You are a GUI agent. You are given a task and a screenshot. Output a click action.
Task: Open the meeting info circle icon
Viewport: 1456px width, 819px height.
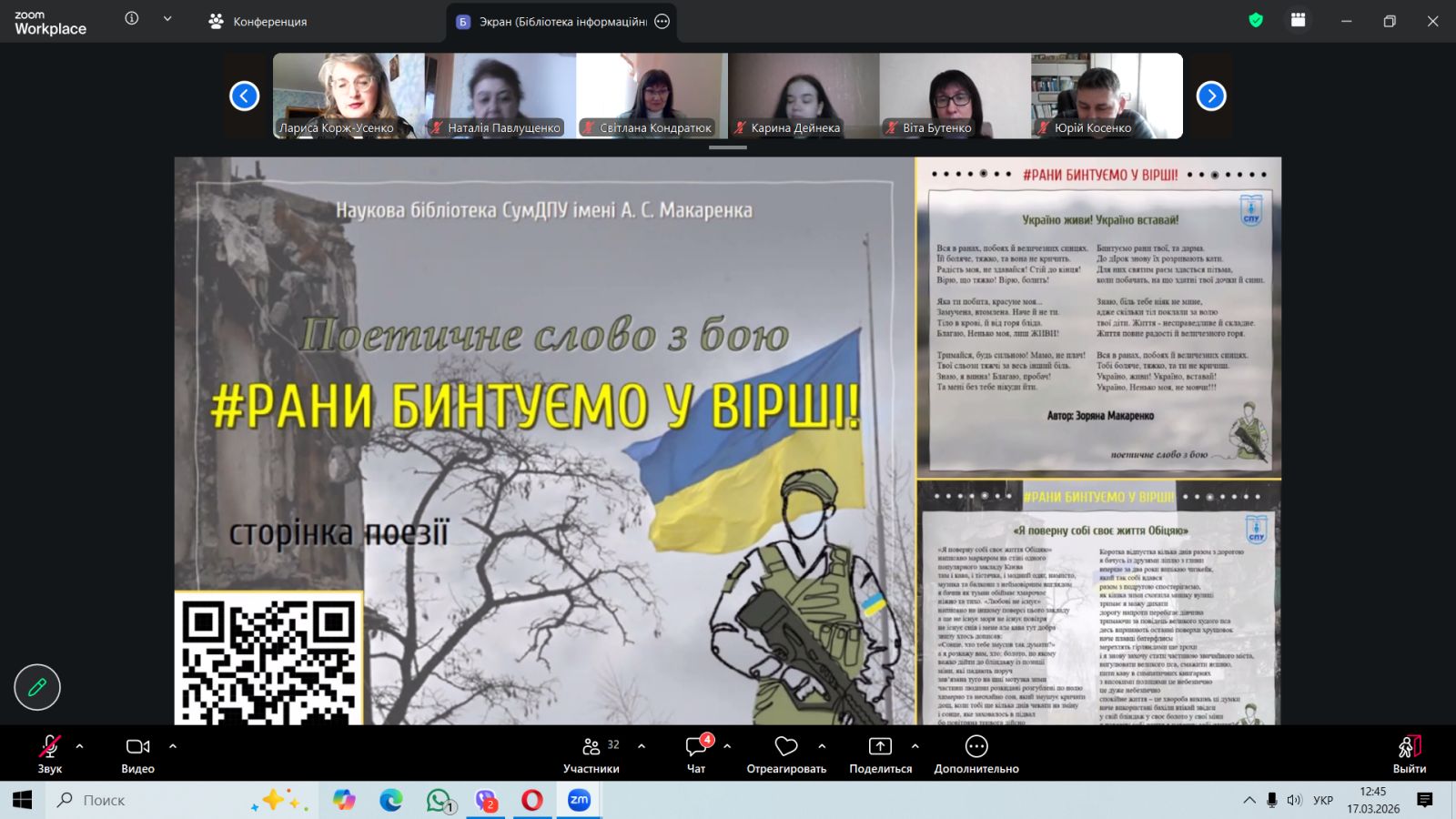click(x=132, y=18)
